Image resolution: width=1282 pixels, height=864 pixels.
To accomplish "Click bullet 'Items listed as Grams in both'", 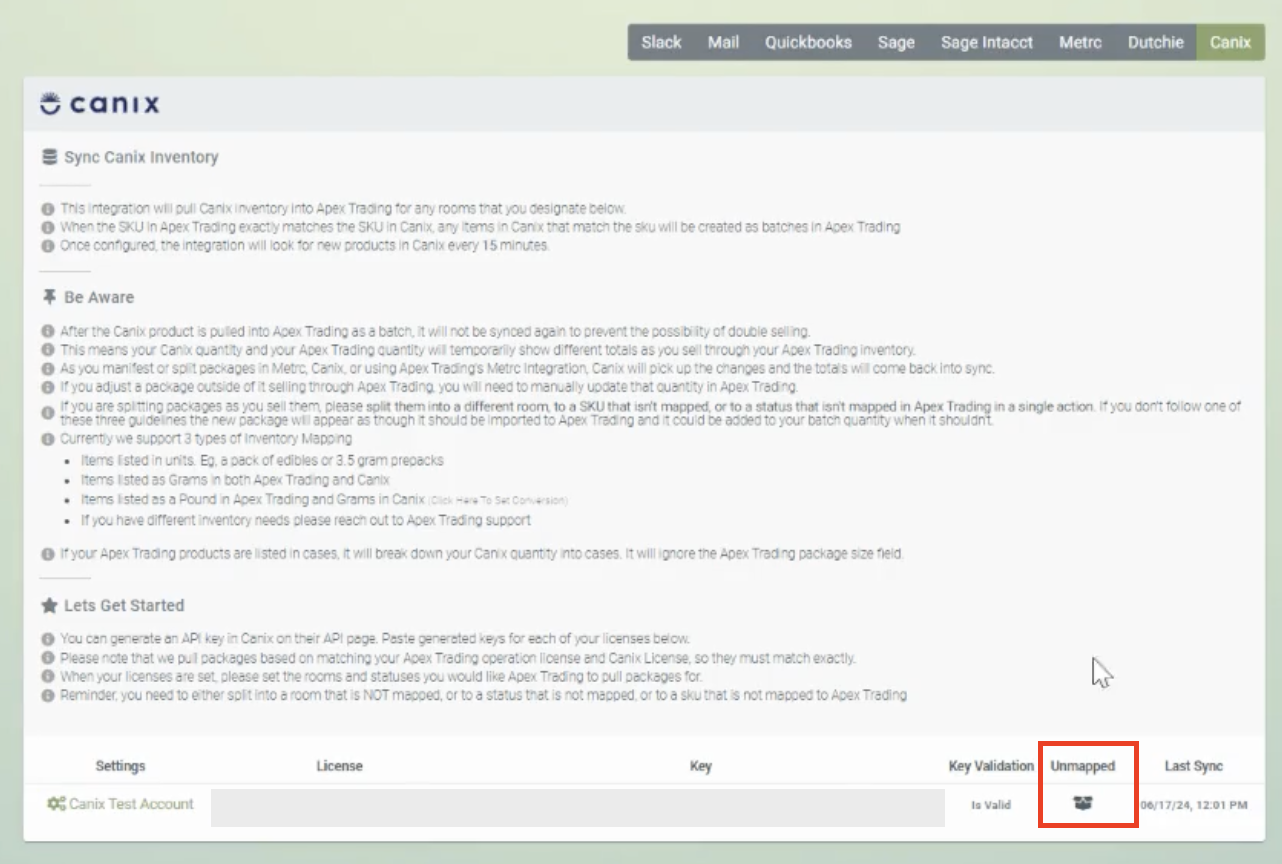I will click(235, 480).
